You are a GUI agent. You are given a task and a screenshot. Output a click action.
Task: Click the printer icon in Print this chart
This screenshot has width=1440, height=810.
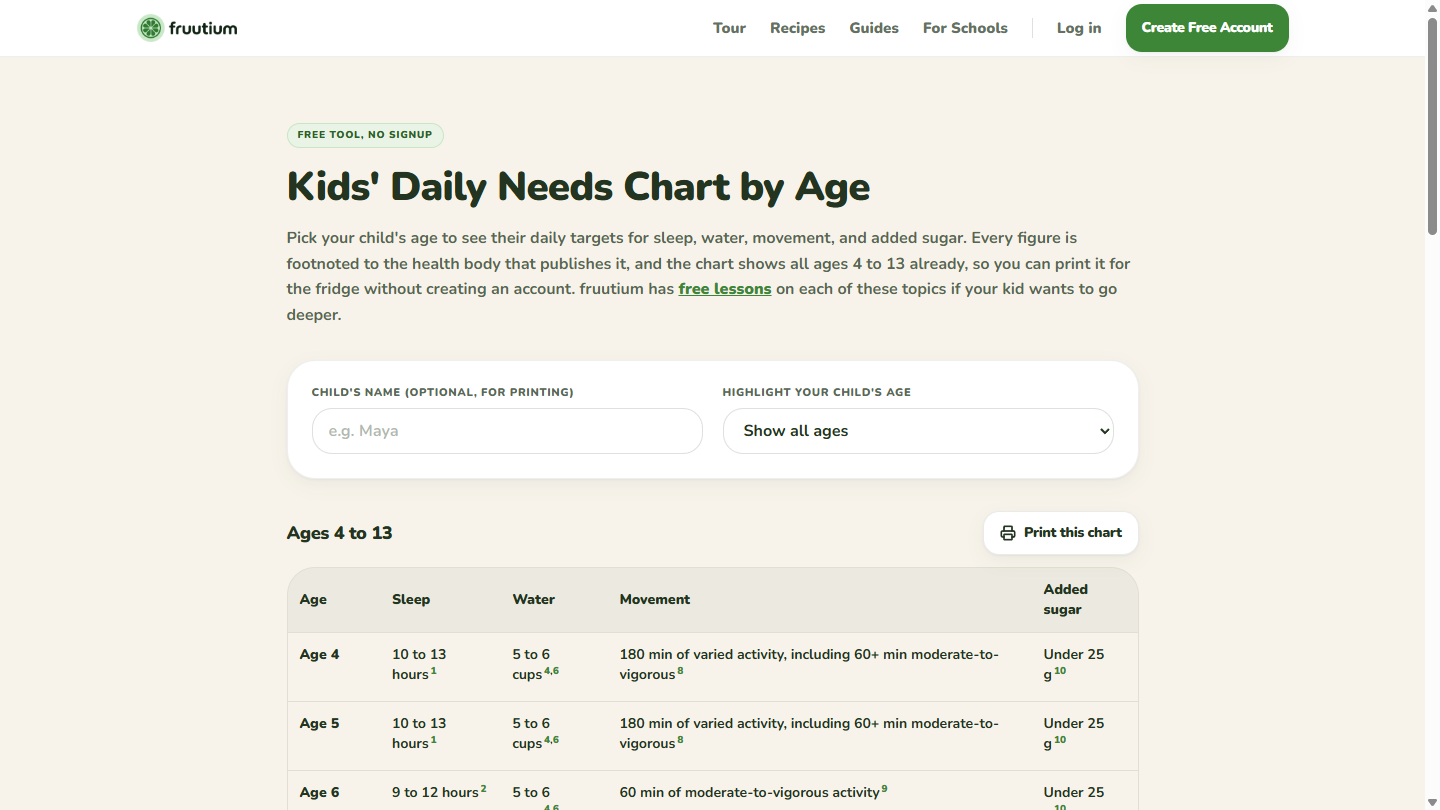click(1008, 533)
